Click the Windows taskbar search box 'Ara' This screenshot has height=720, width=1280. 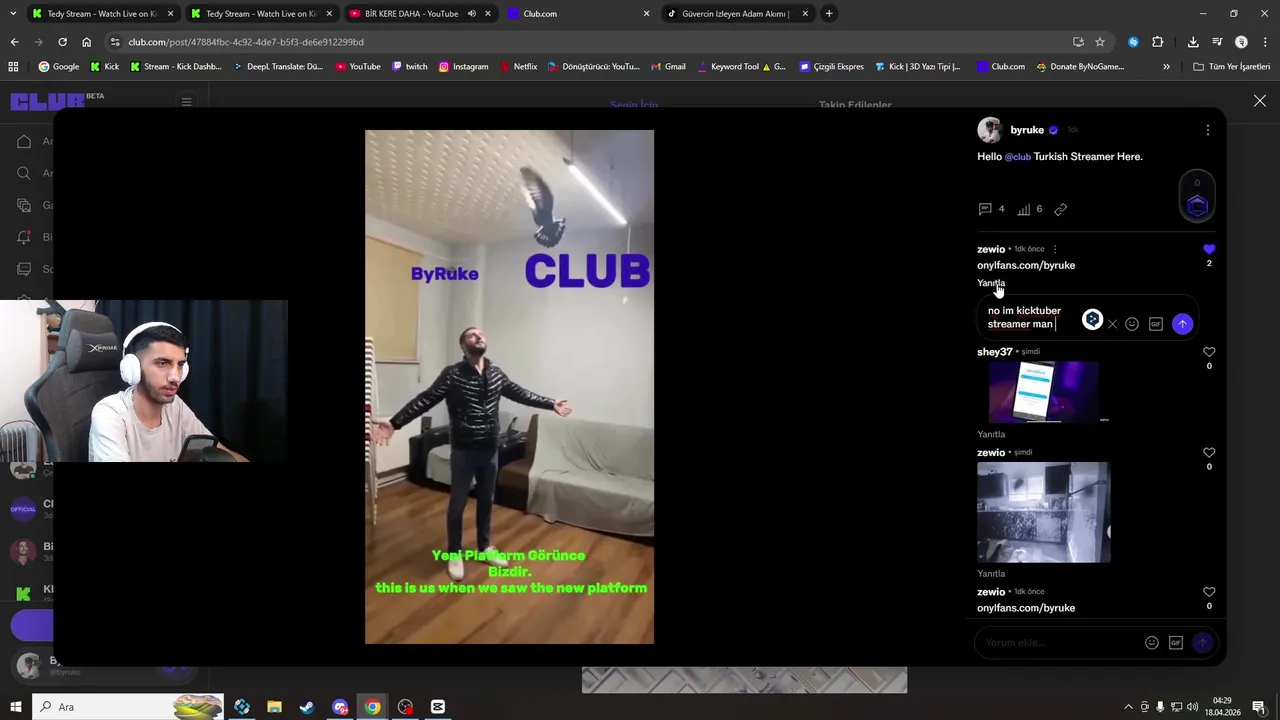(x=127, y=707)
